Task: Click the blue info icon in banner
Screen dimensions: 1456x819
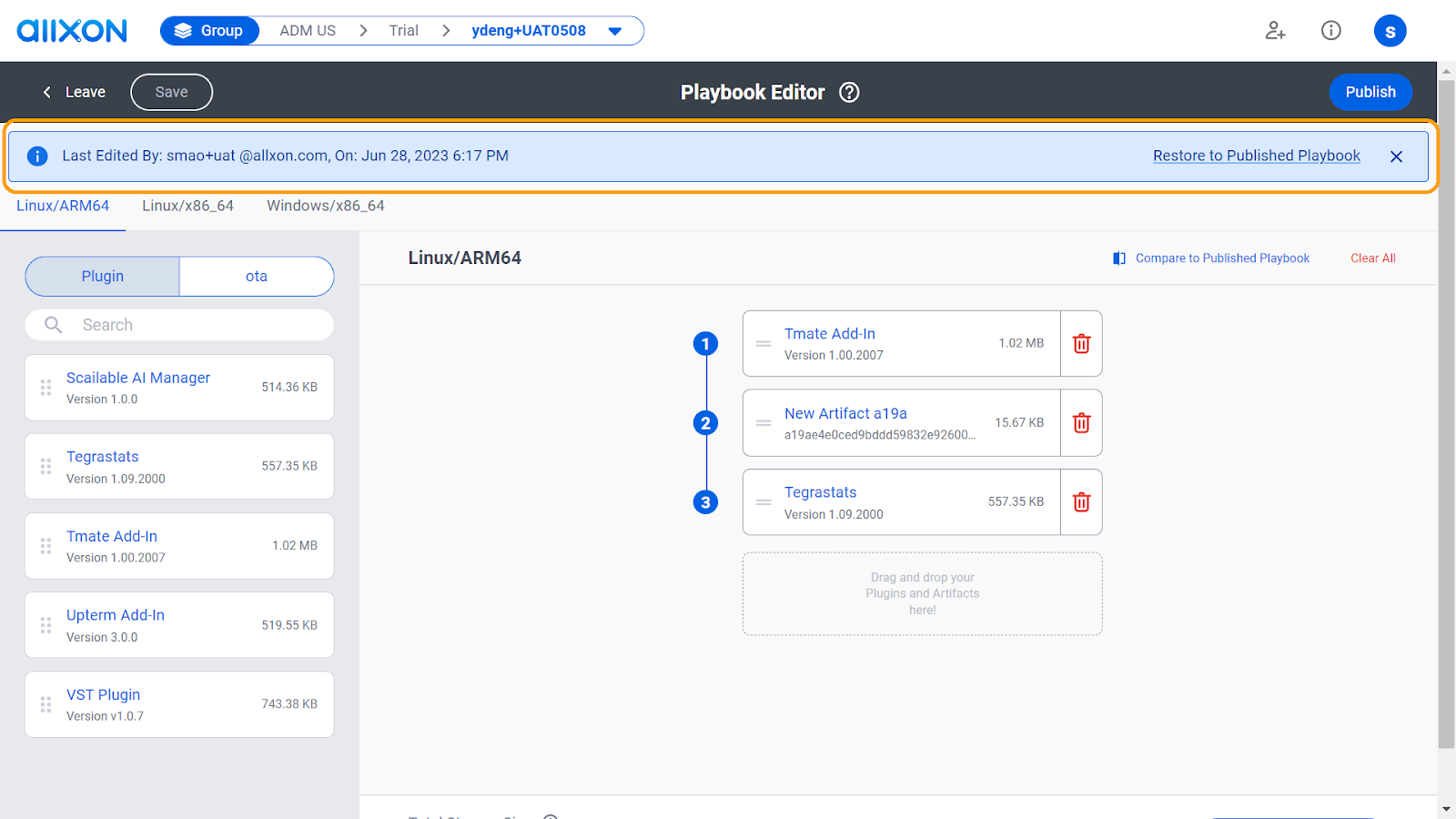Action: (37, 157)
